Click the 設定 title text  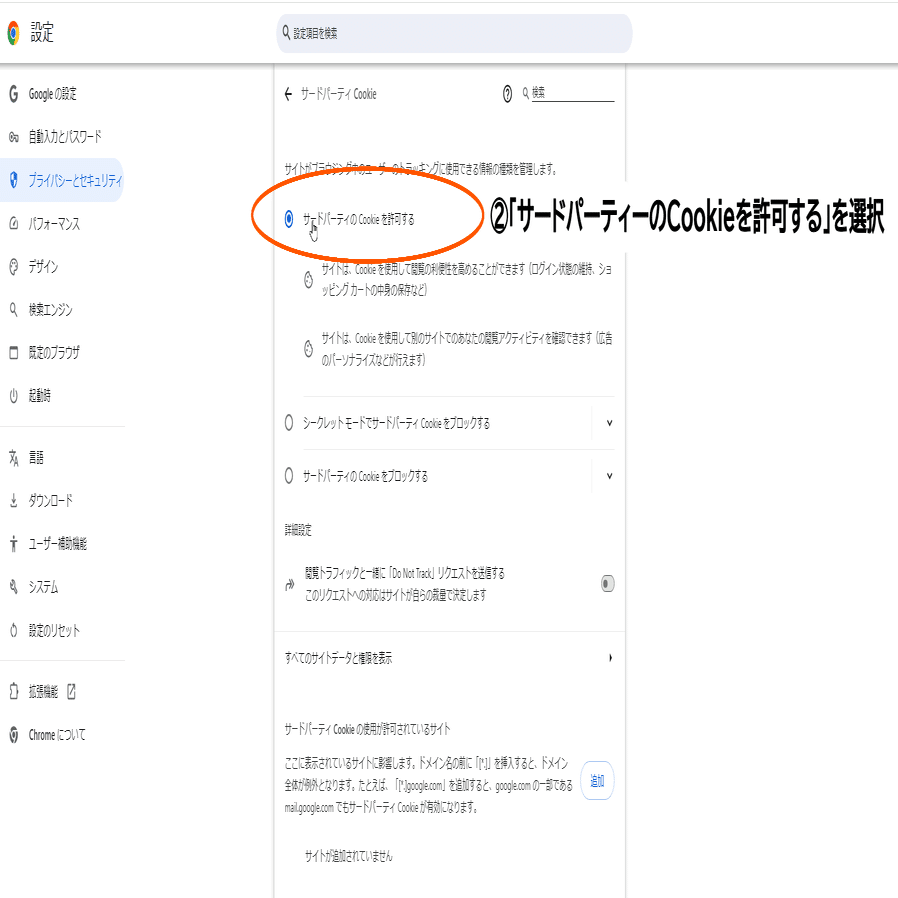tap(42, 33)
